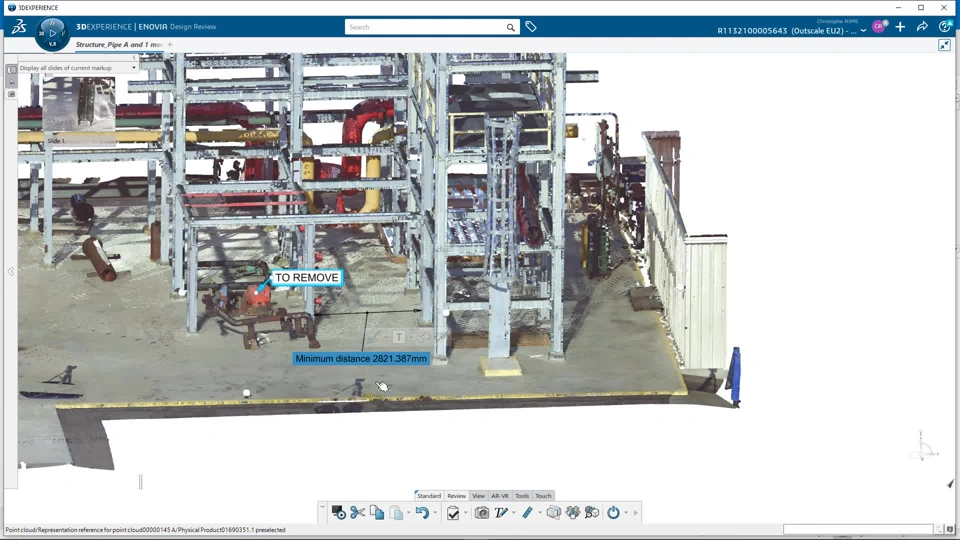Image resolution: width=960 pixels, height=540 pixels.
Task: Click the Dassault Systèmes 3DS logo
Action: click(x=18, y=27)
